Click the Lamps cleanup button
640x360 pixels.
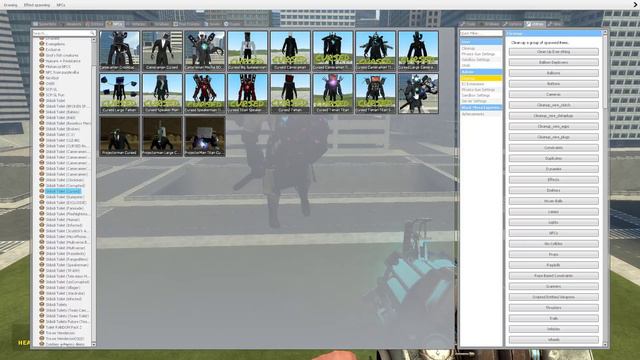[553, 212]
